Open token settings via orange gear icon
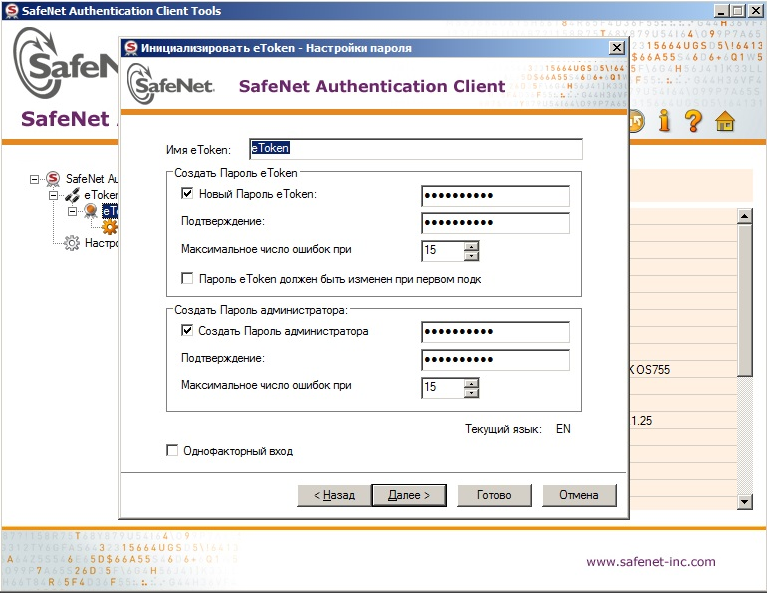This screenshot has height=593, width=767. coord(110,227)
